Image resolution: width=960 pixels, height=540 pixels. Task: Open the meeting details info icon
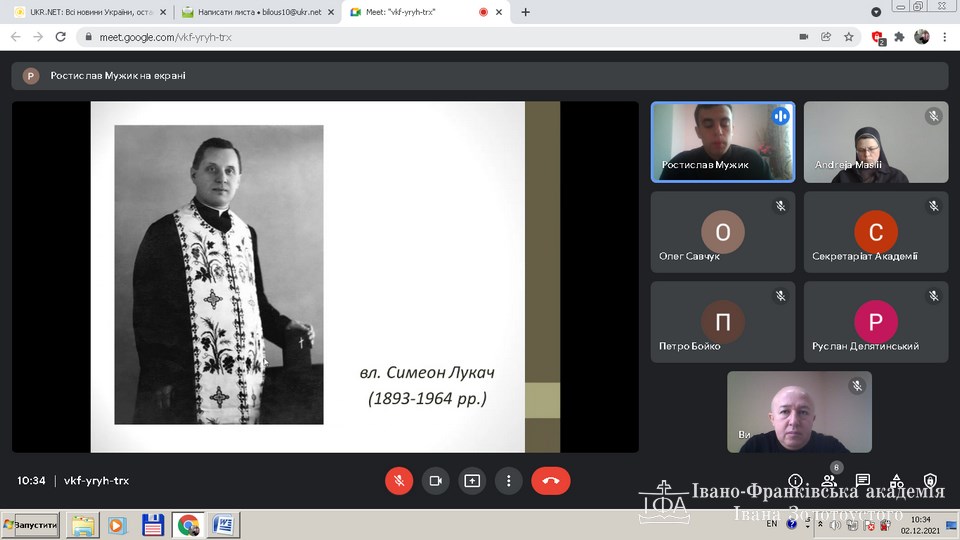[795, 481]
